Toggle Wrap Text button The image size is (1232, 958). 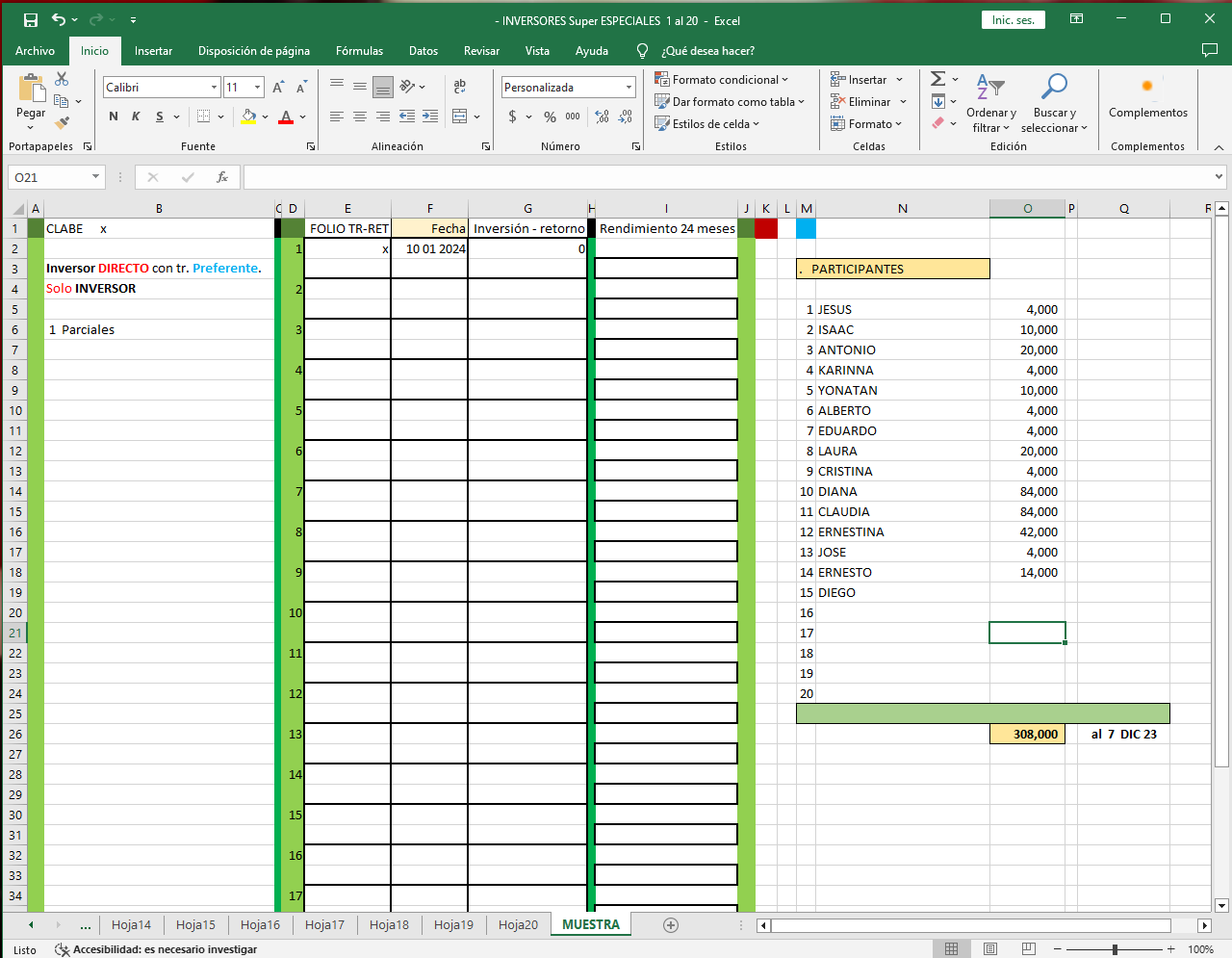[460, 87]
